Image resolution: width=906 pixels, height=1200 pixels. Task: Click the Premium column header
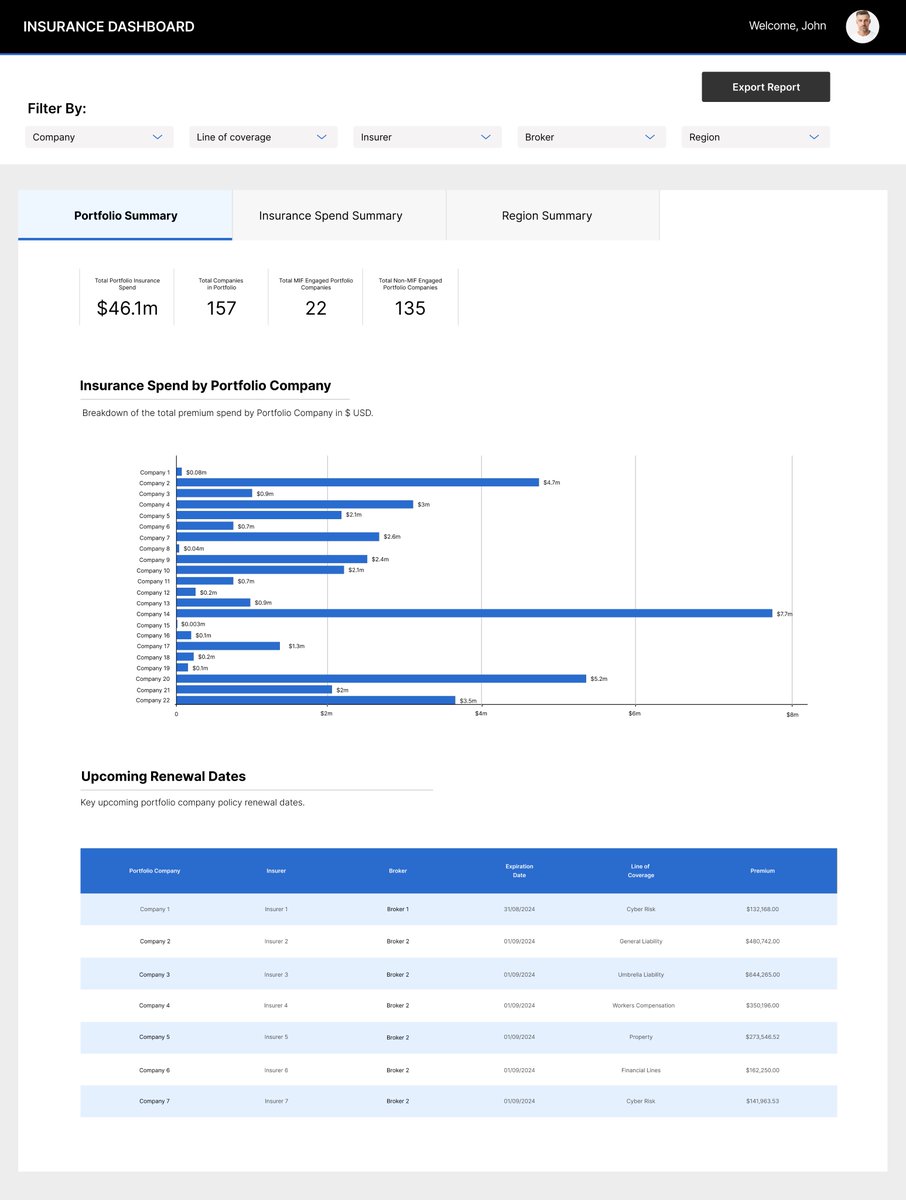click(x=762, y=871)
